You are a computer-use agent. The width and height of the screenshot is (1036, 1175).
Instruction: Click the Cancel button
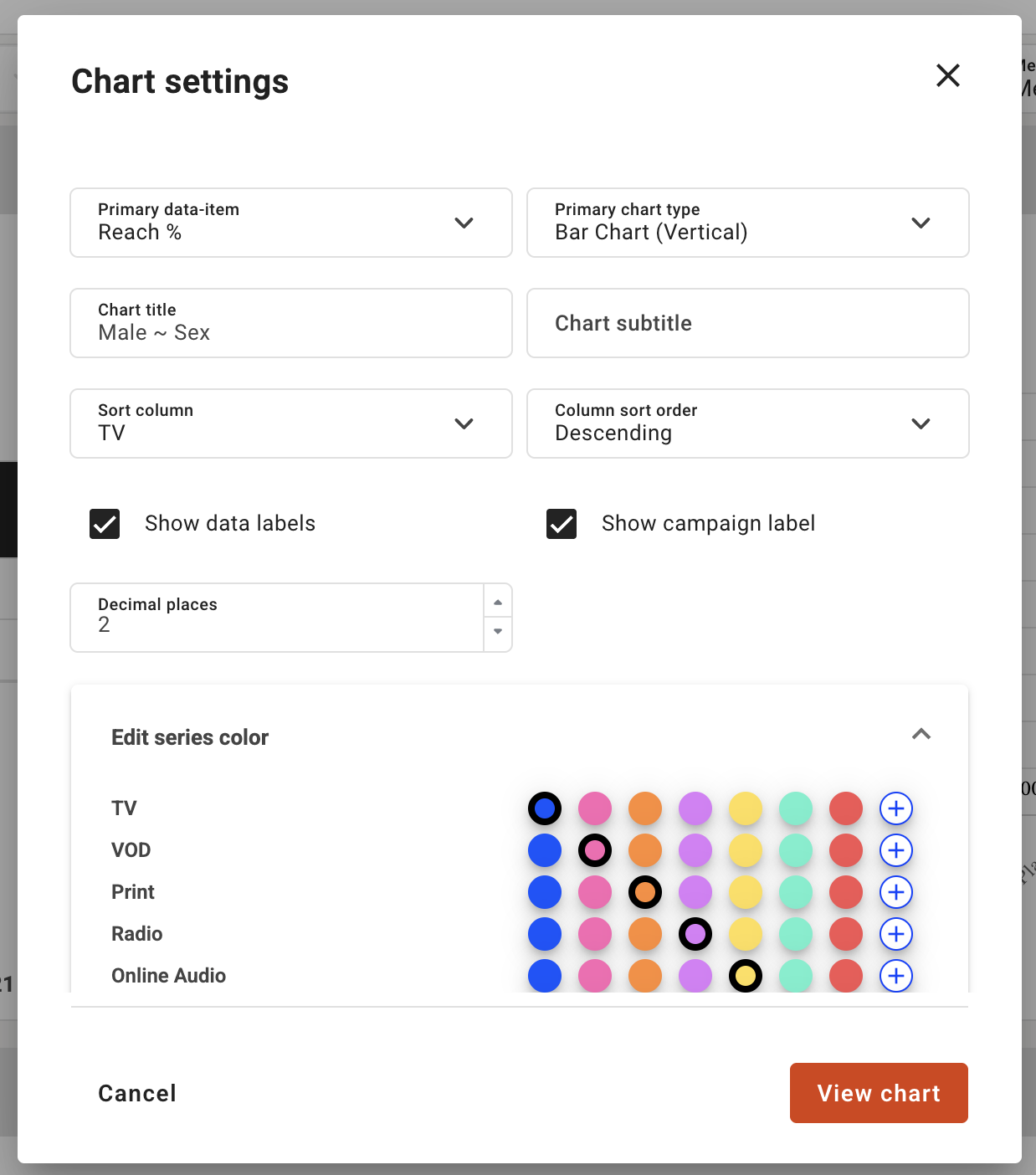pyautogui.click(x=137, y=1093)
